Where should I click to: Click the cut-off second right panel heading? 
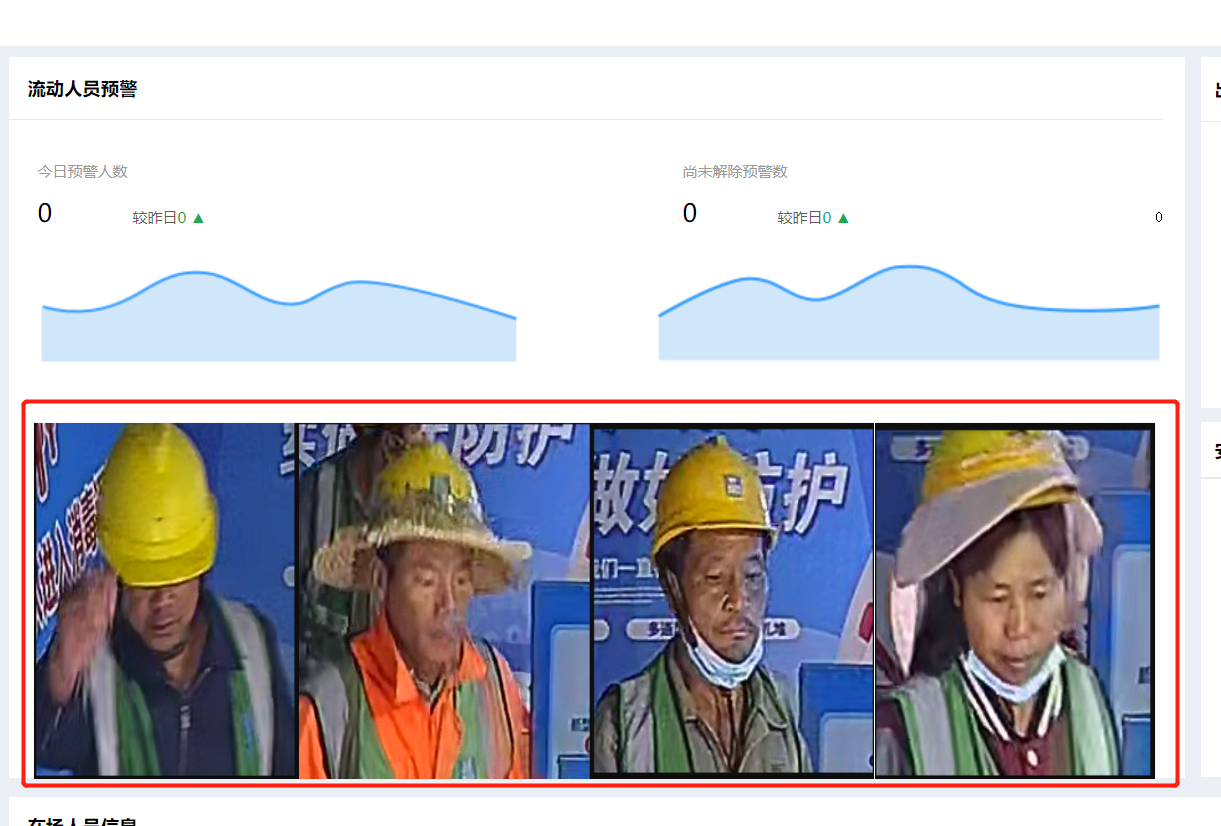tap(1217, 452)
